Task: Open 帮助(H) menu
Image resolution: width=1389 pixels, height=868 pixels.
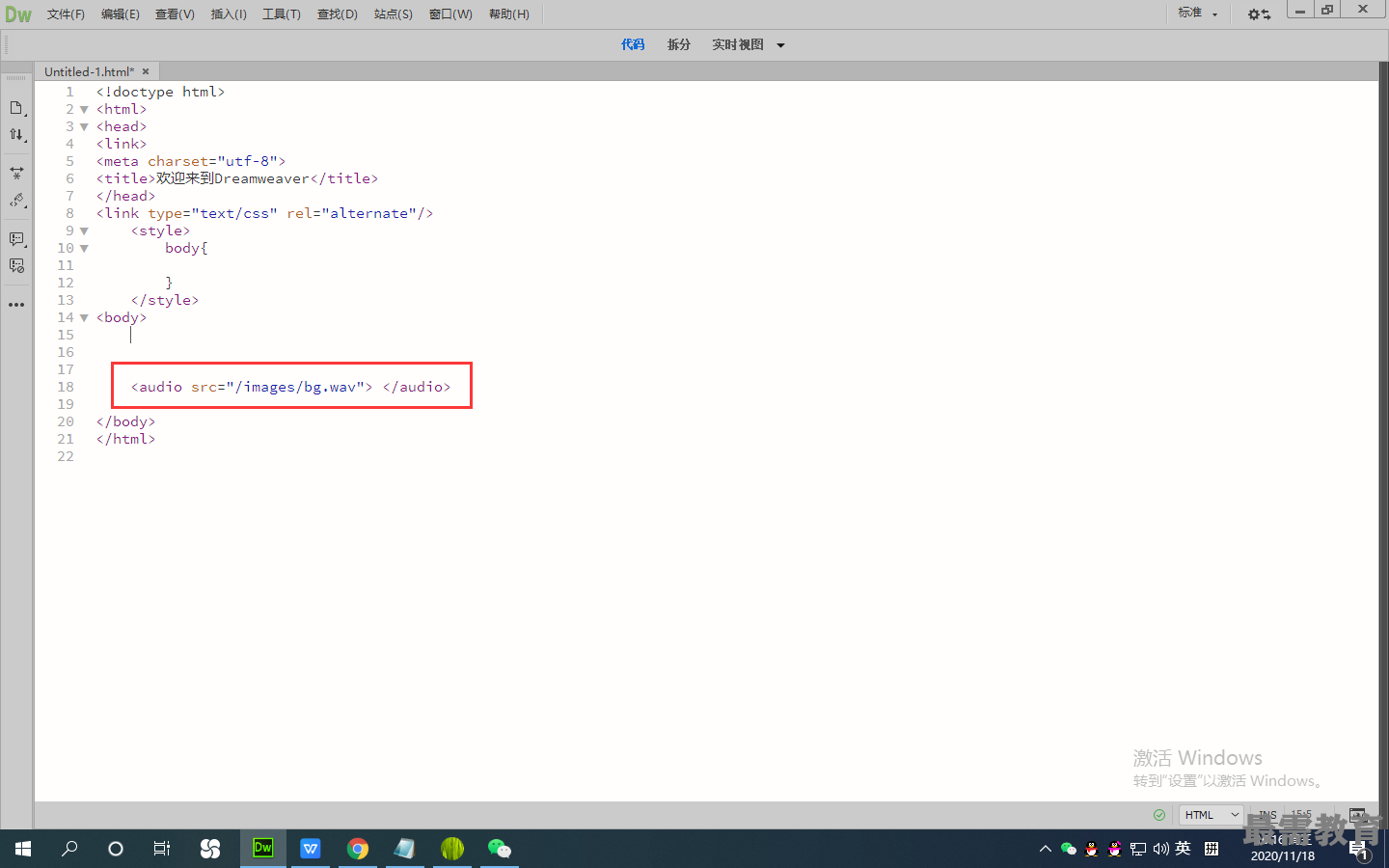Action: click(509, 14)
